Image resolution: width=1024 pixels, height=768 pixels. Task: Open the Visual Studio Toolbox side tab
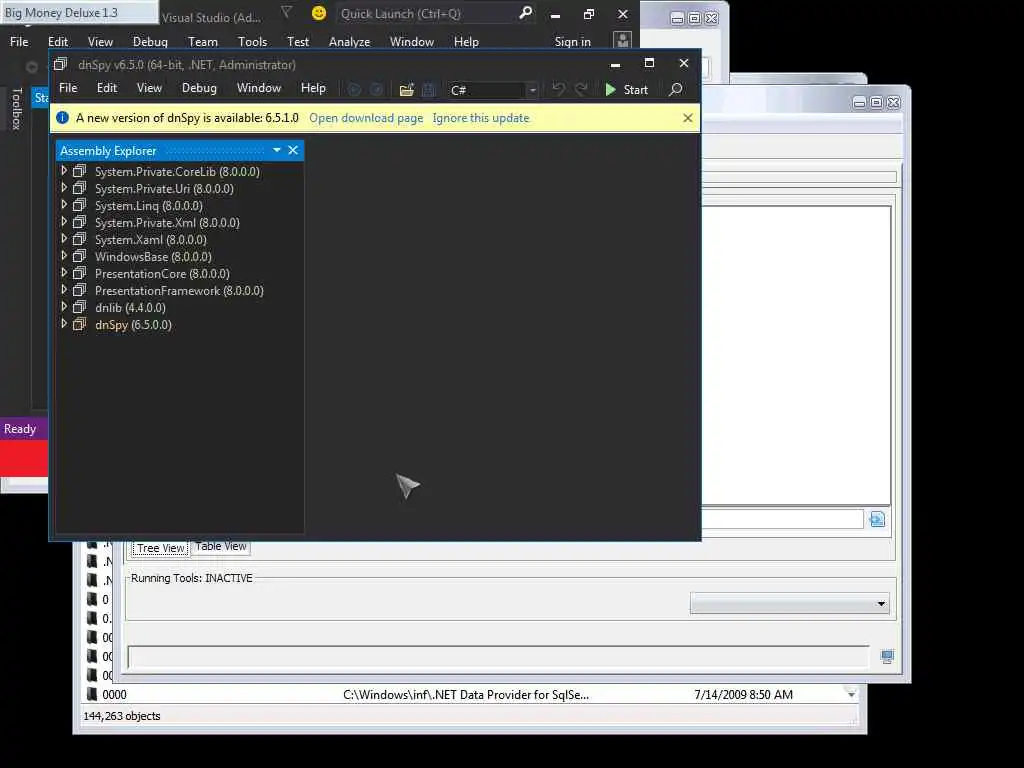17,108
